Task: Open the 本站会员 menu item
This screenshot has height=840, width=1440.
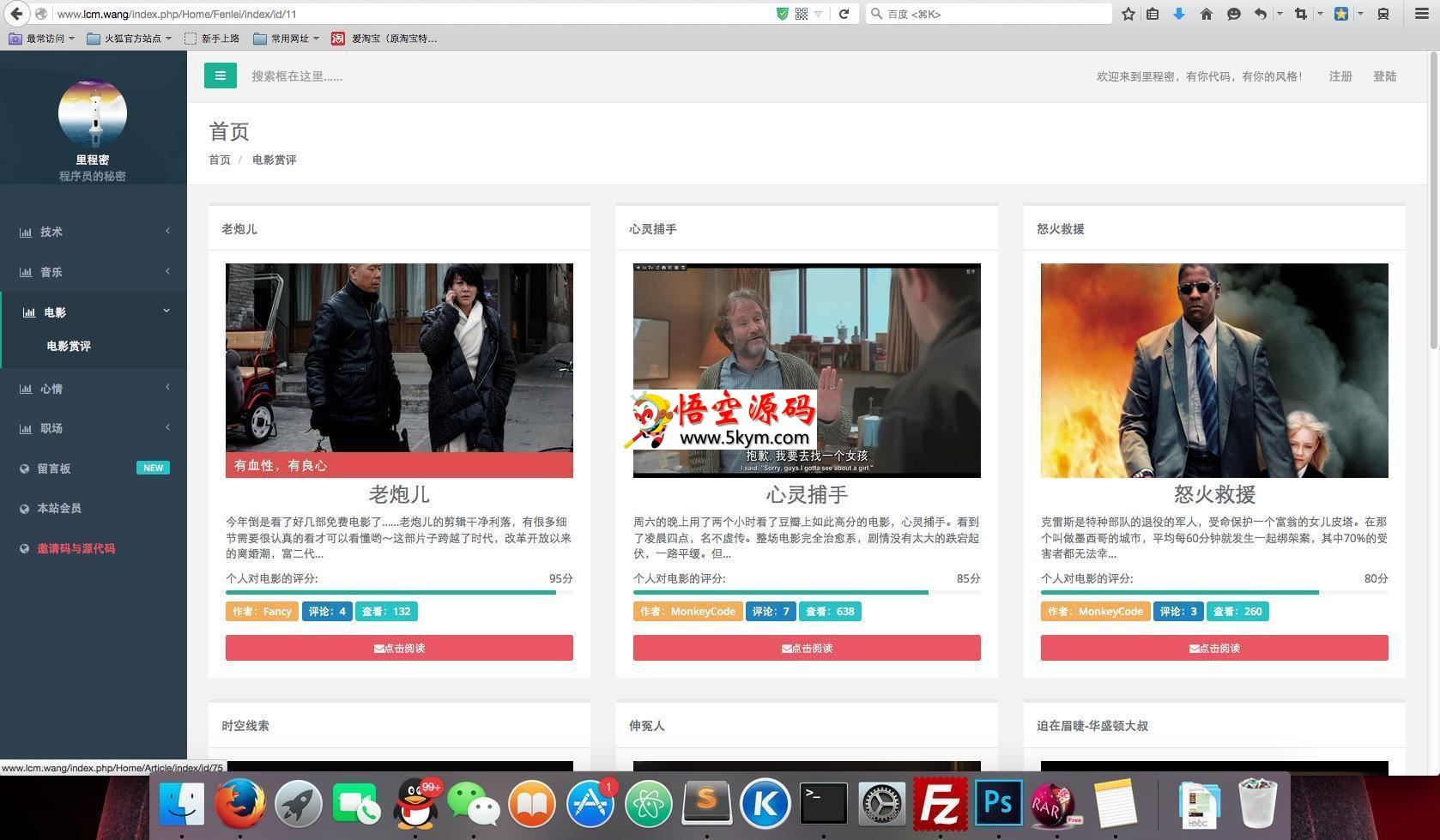Action: pyautogui.click(x=94, y=508)
